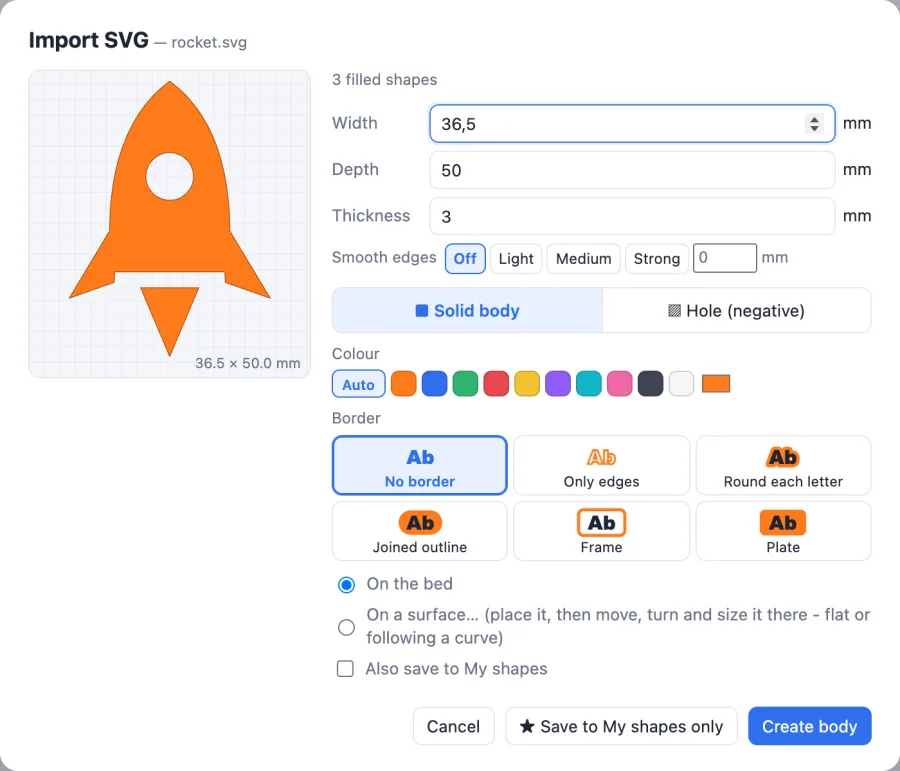
Task: Pick the teal colour swatch
Action: point(589,384)
